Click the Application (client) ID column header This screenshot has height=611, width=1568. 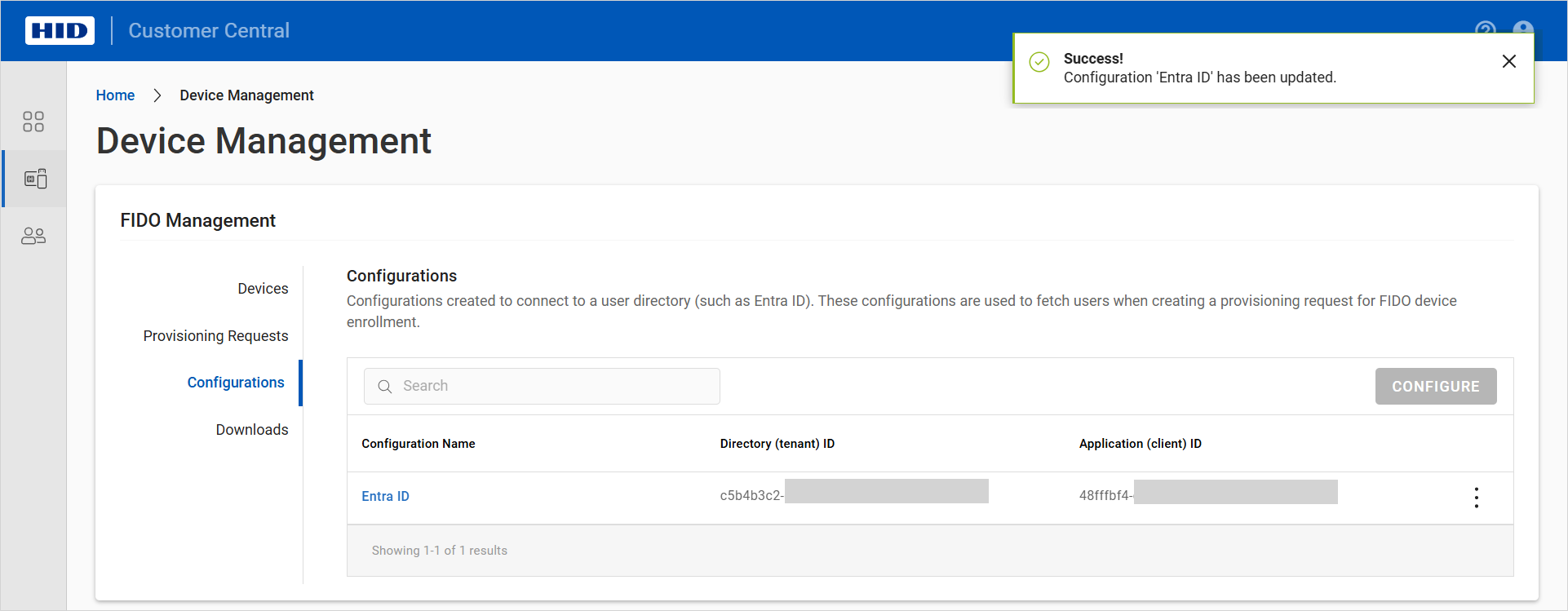(x=1140, y=444)
